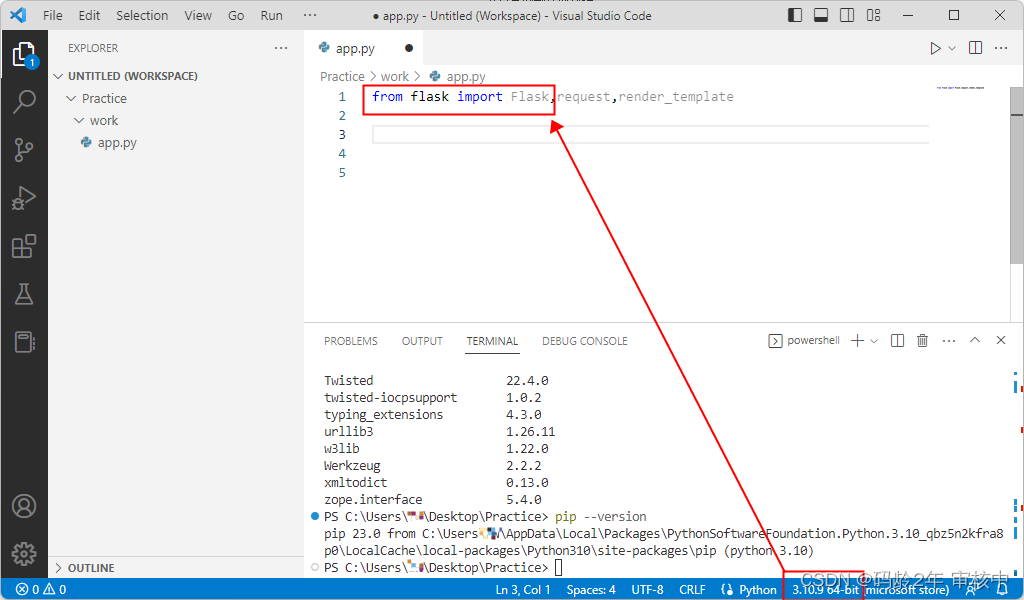Open editor More Actions ellipsis
1024x600 pixels.
pyautogui.click(x=1001, y=48)
